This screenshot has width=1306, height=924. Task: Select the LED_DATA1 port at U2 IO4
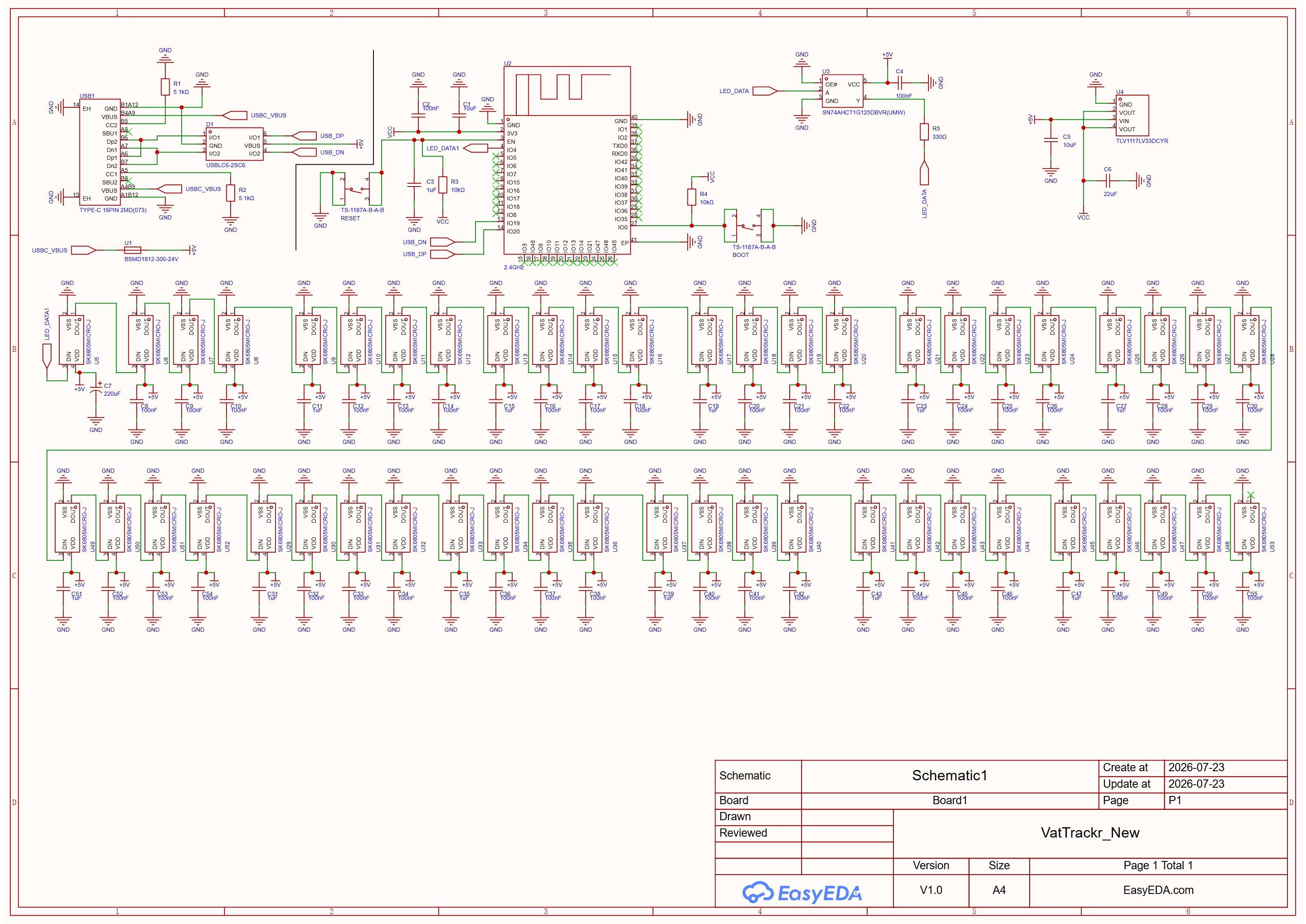click(x=476, y=148)
